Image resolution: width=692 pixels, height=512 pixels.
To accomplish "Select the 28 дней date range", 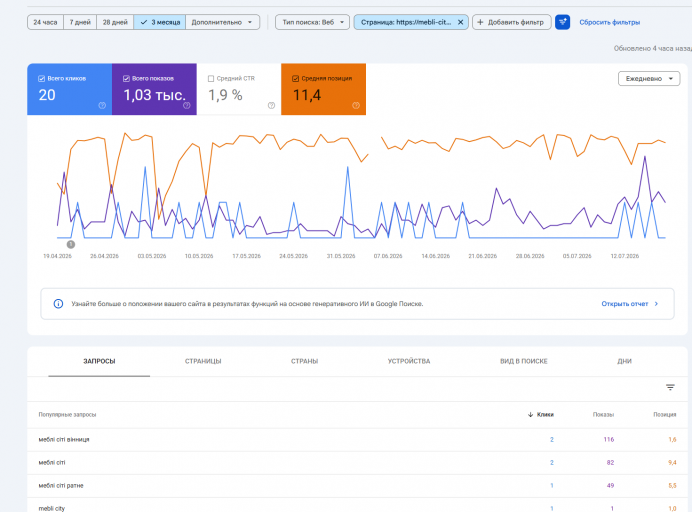I will [115, 22].
